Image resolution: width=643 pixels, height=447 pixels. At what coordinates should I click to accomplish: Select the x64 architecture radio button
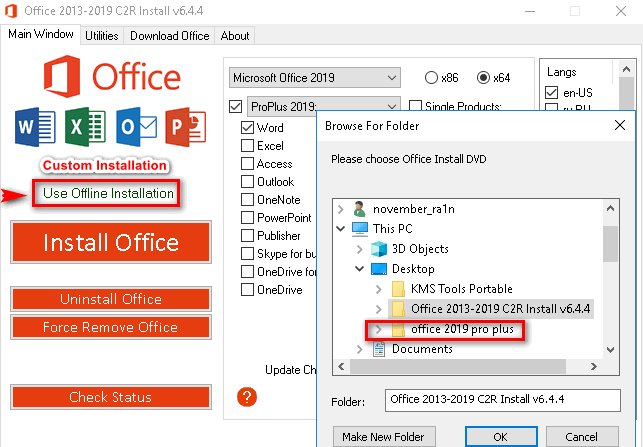(x=483, y=78)
